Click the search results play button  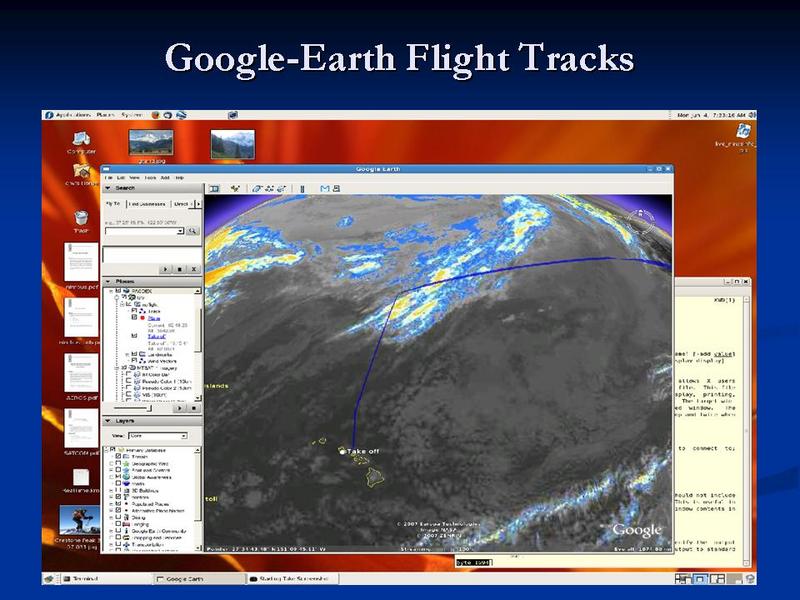coord(165,269)
